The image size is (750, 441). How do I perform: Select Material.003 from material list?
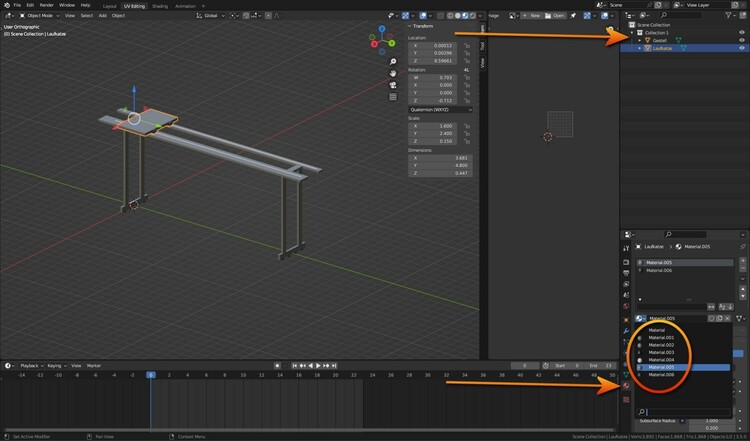pos(661,352)
